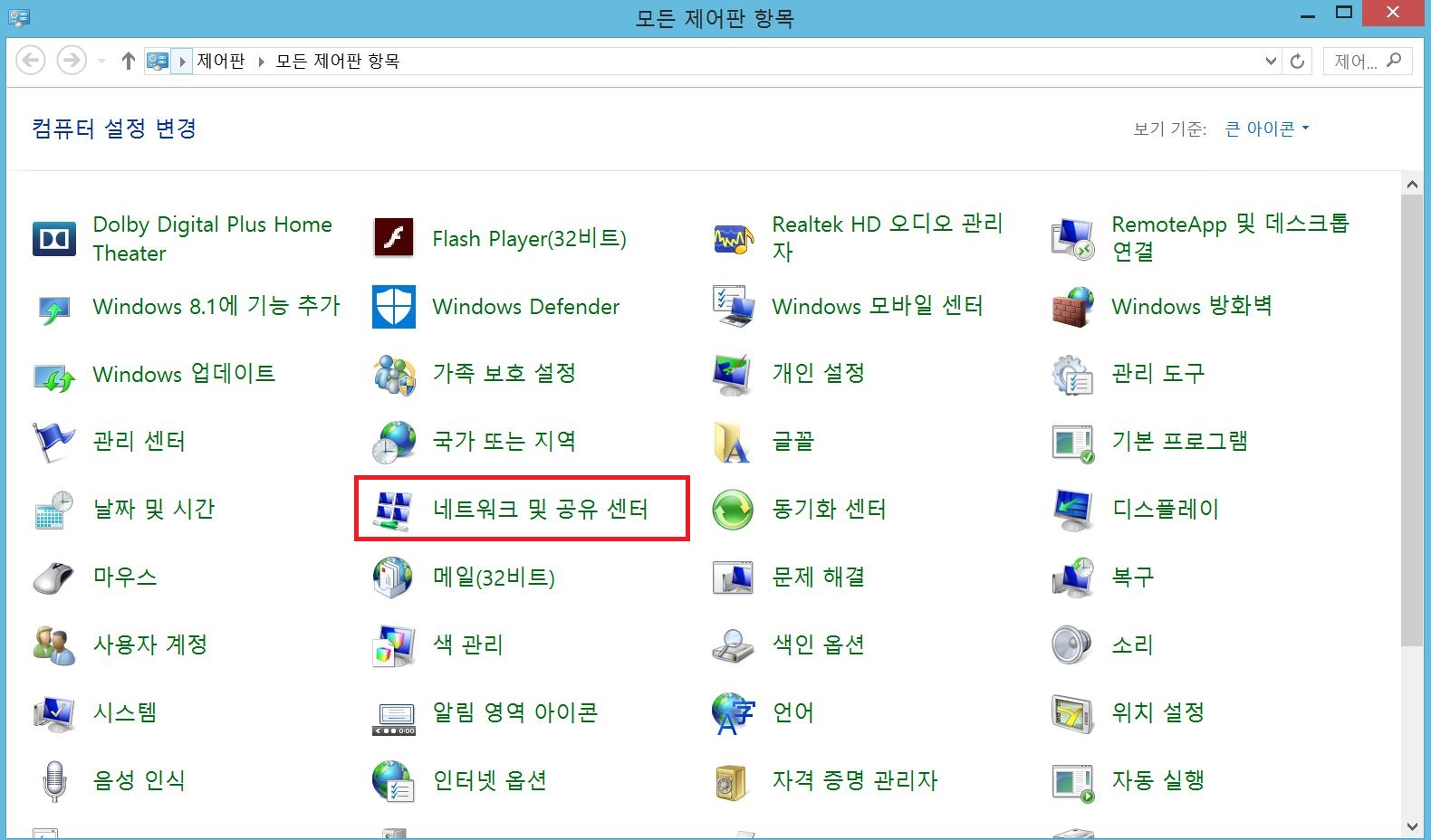The height and width of the screenshot is (840, 1431).
Task: Open the 큰 아이콘 view dropdown
Action: pos(1267,129)
